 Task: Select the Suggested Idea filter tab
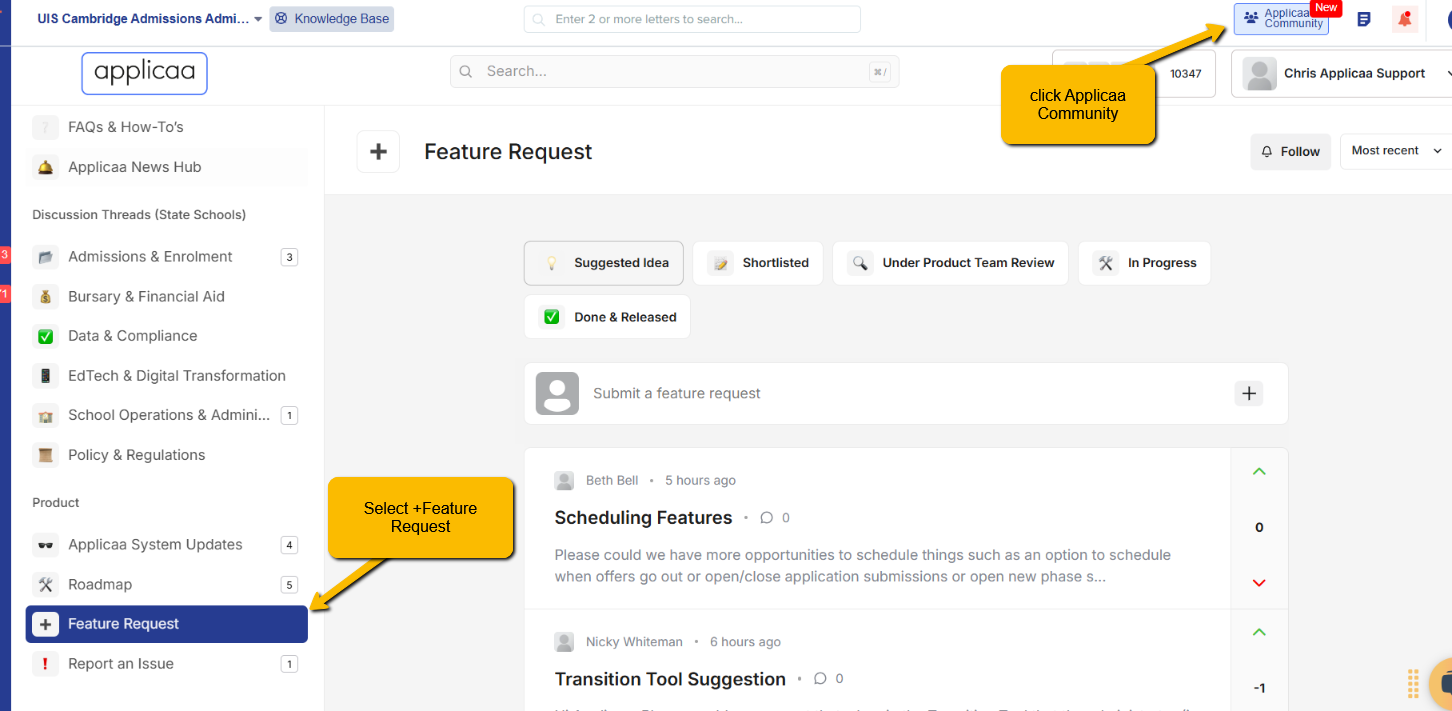604,263
